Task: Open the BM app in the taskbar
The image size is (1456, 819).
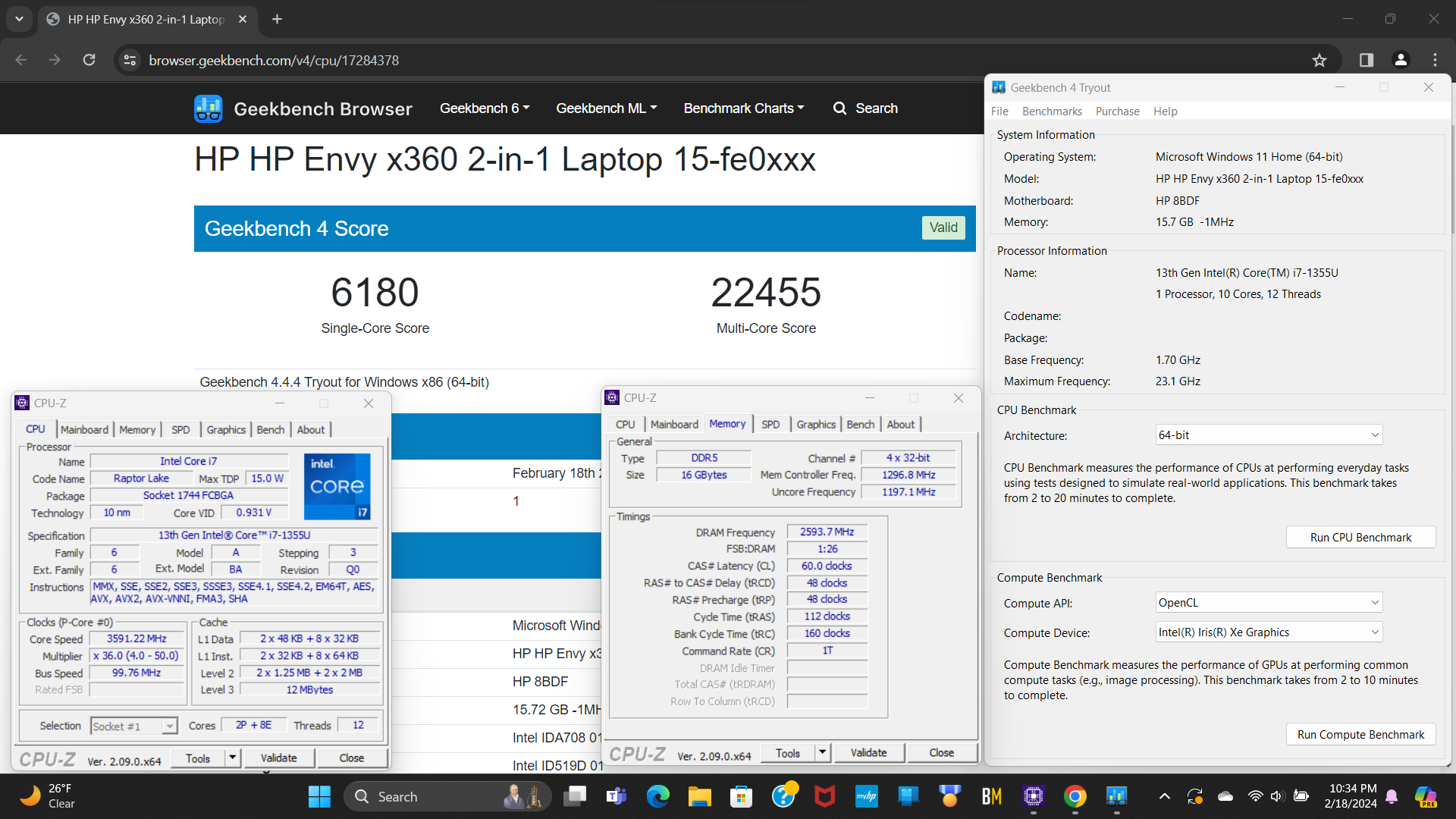Action: (991, 796)
